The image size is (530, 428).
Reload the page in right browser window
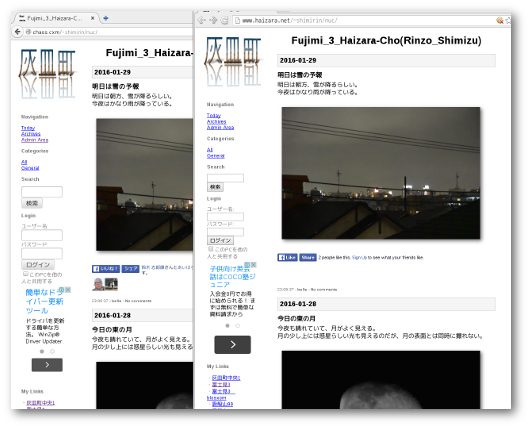coord(224,20)
